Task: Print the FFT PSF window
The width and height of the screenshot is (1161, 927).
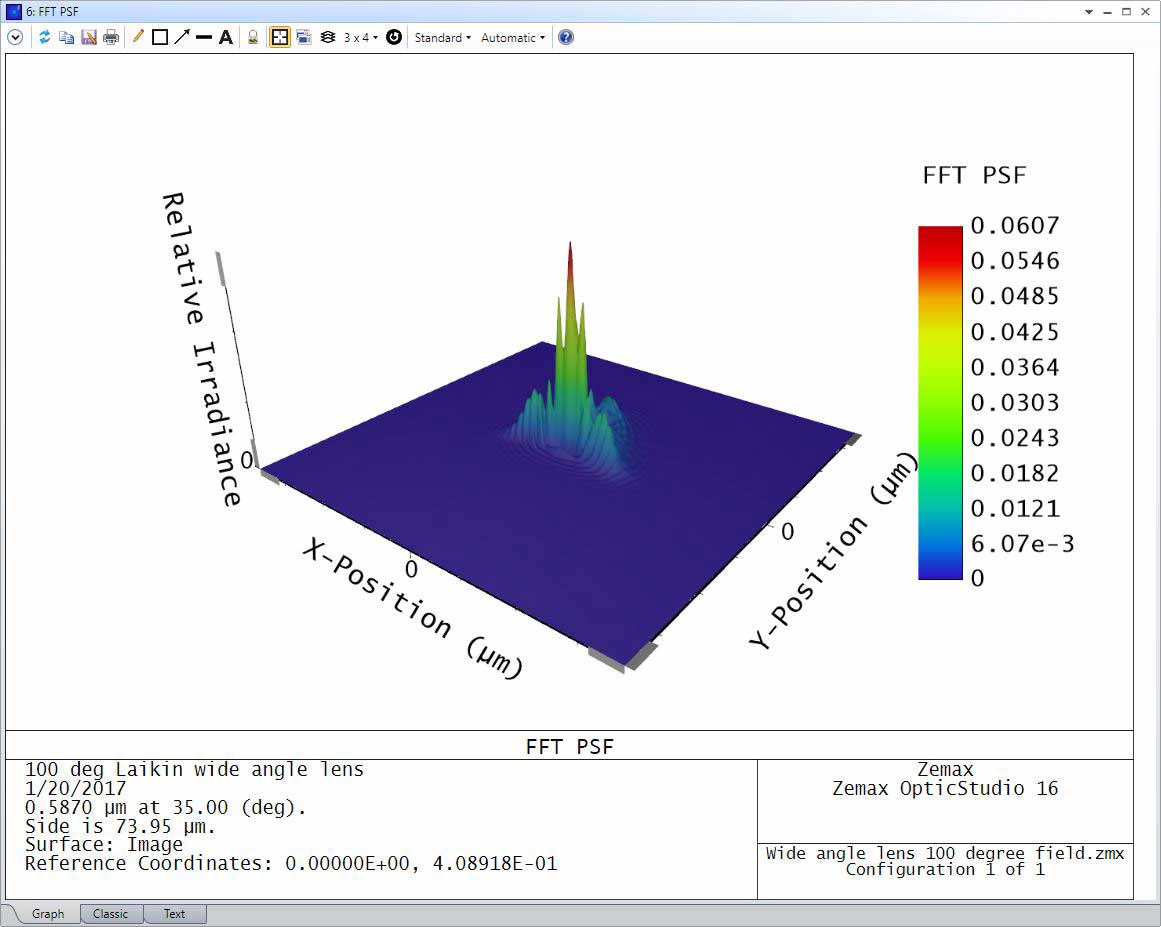Action: coord(111,37)
